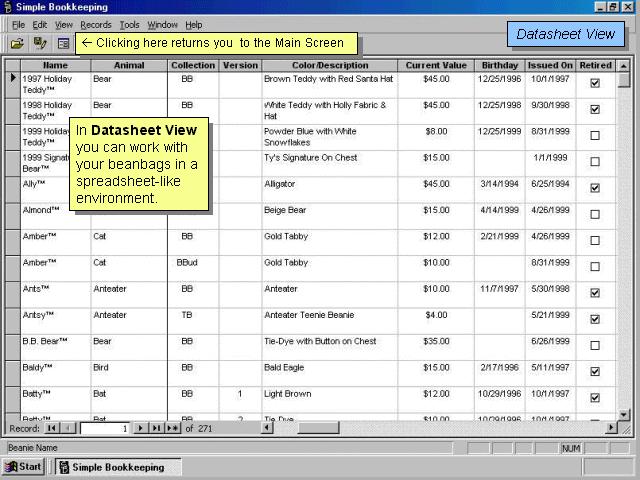The height and width of the screenshot is (480, 640).
Task: Click the open folder toolbar icon
Action: [17, 43]
